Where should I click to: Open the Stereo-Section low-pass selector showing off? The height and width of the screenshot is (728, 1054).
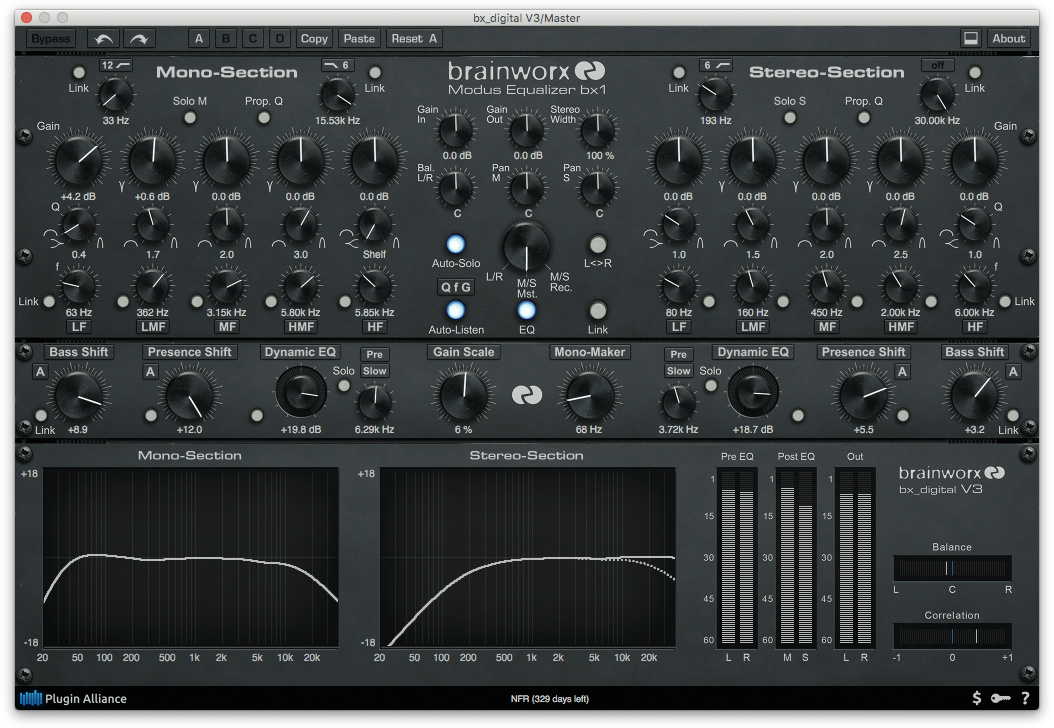click(937, 65)
